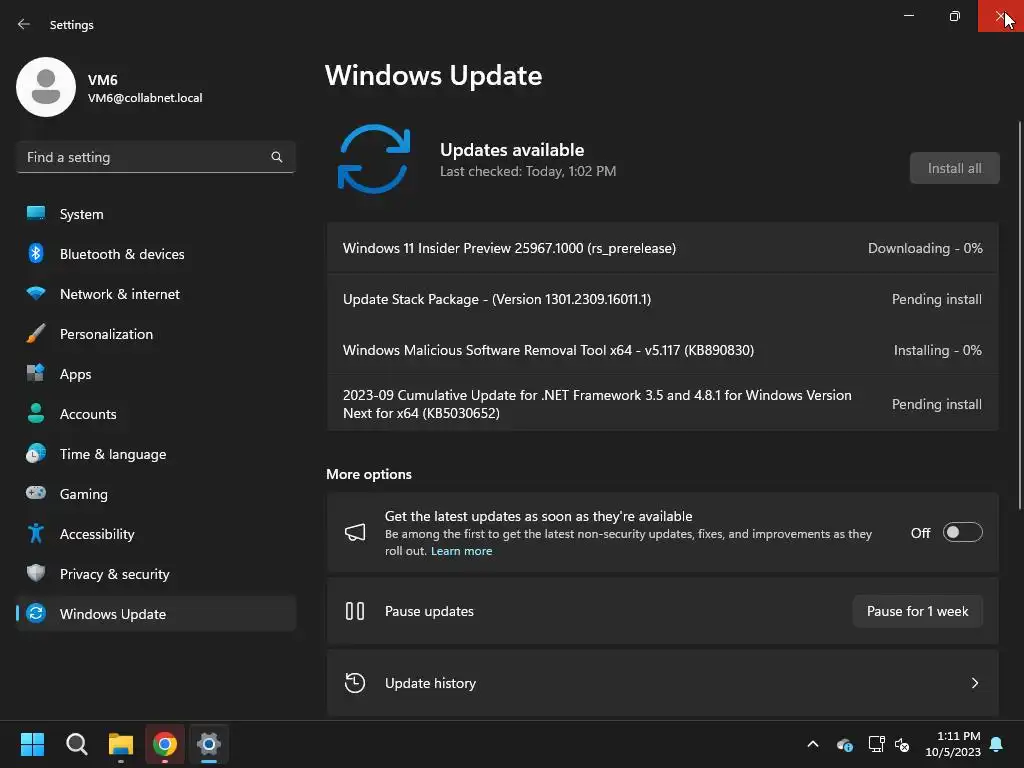Image resolution: width=1024 pixels, height=768 pixels.
Task: Click the megaphone icon beside latest updates option
Action: (x=355, y=533)
